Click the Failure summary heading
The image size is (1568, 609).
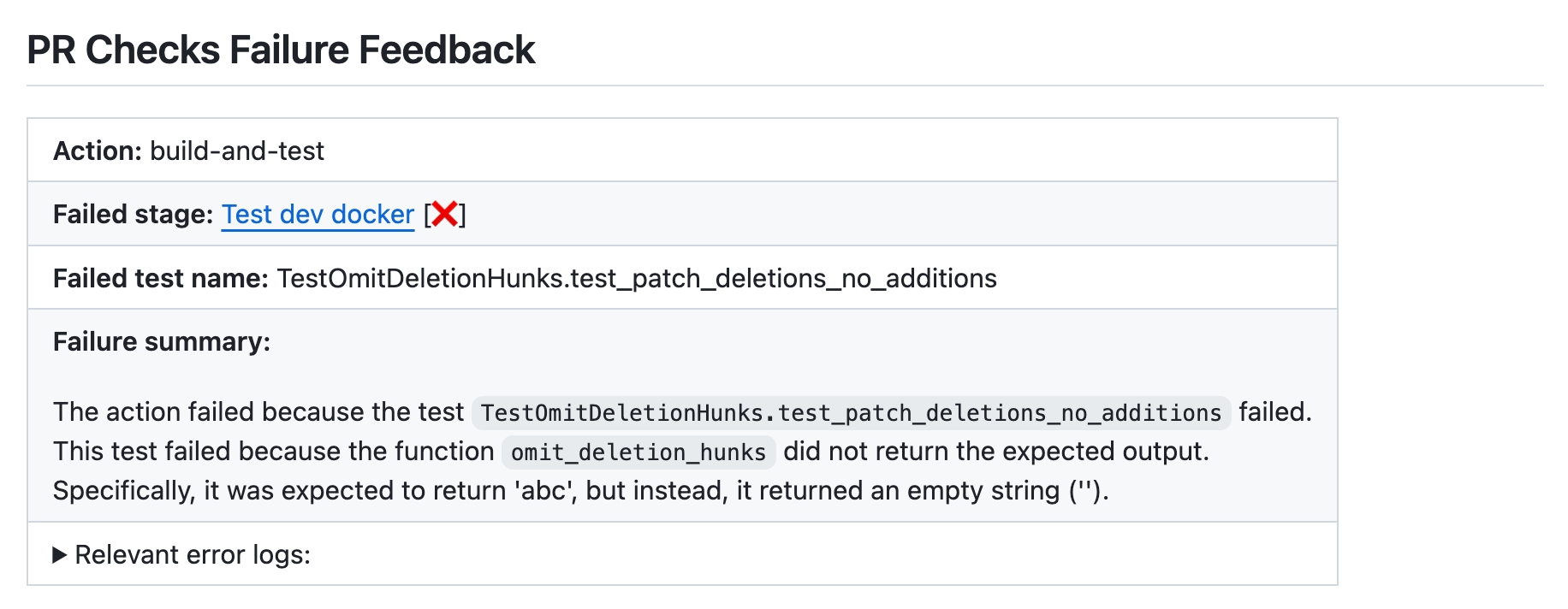click(x=162, y=341)
